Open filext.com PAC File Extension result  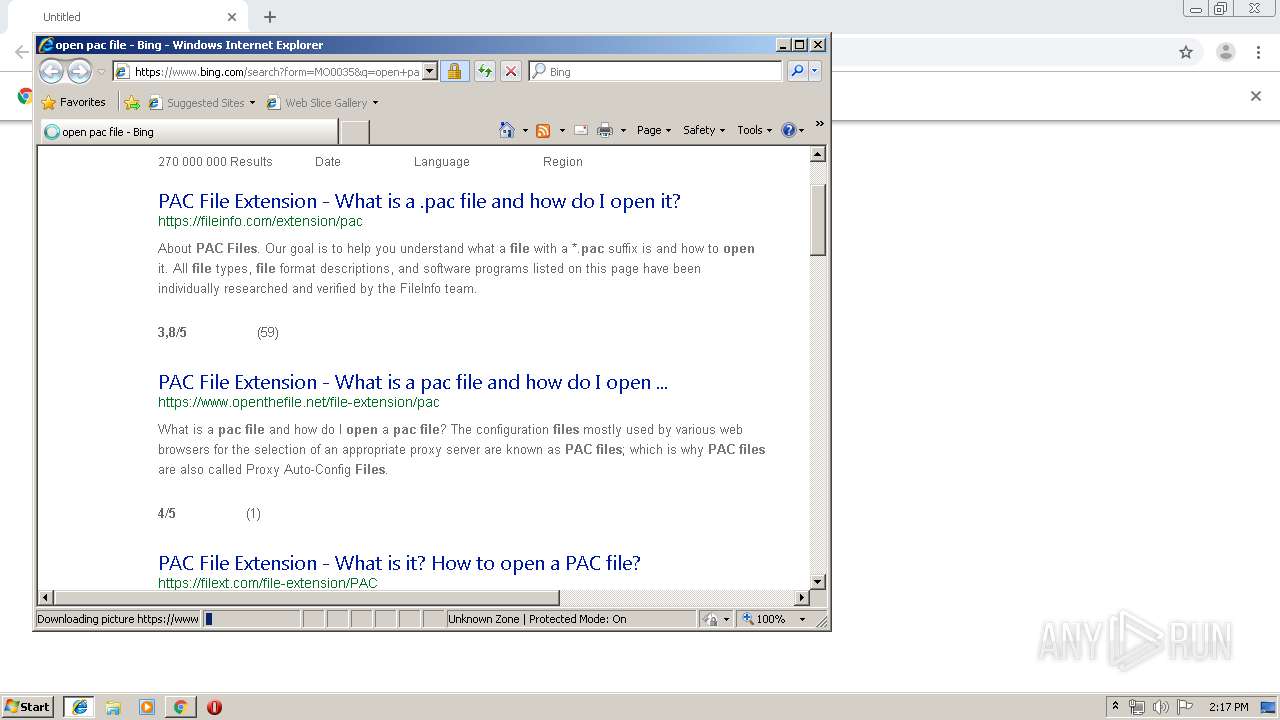pyautogui.click(x=399, y=563)
